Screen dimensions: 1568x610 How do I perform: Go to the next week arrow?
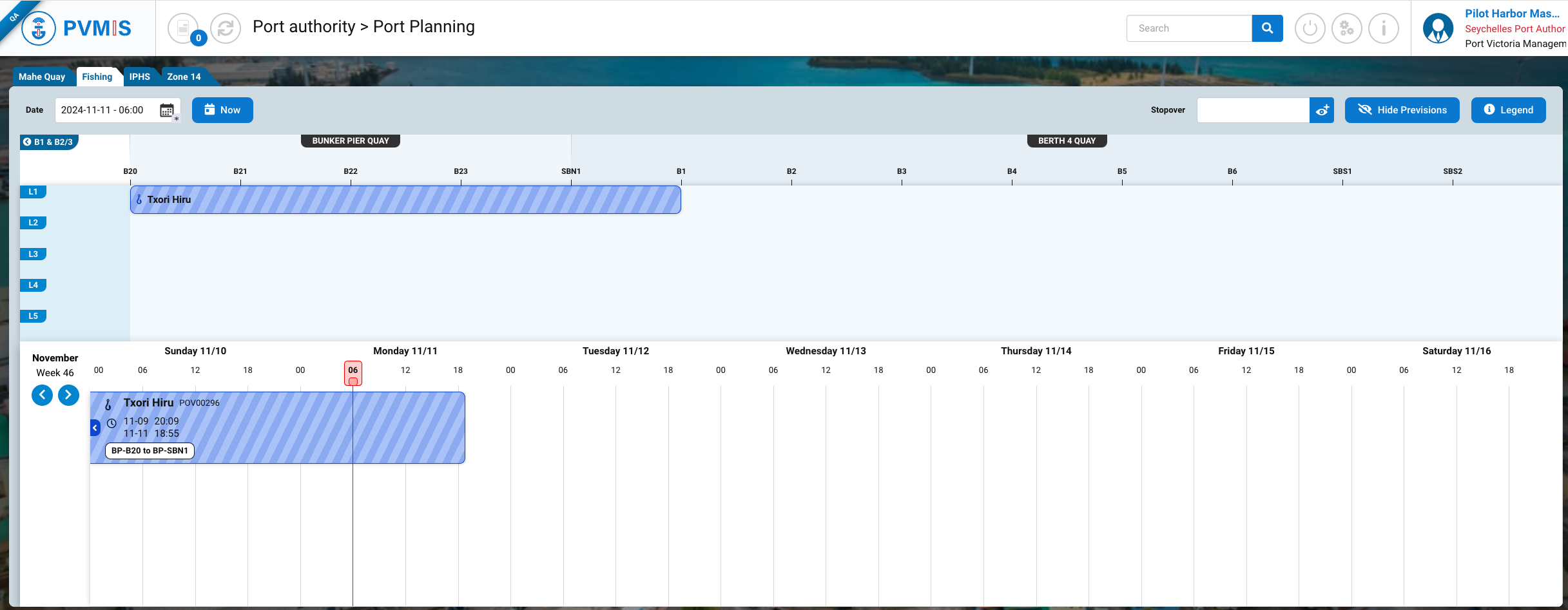click(68, 395)
